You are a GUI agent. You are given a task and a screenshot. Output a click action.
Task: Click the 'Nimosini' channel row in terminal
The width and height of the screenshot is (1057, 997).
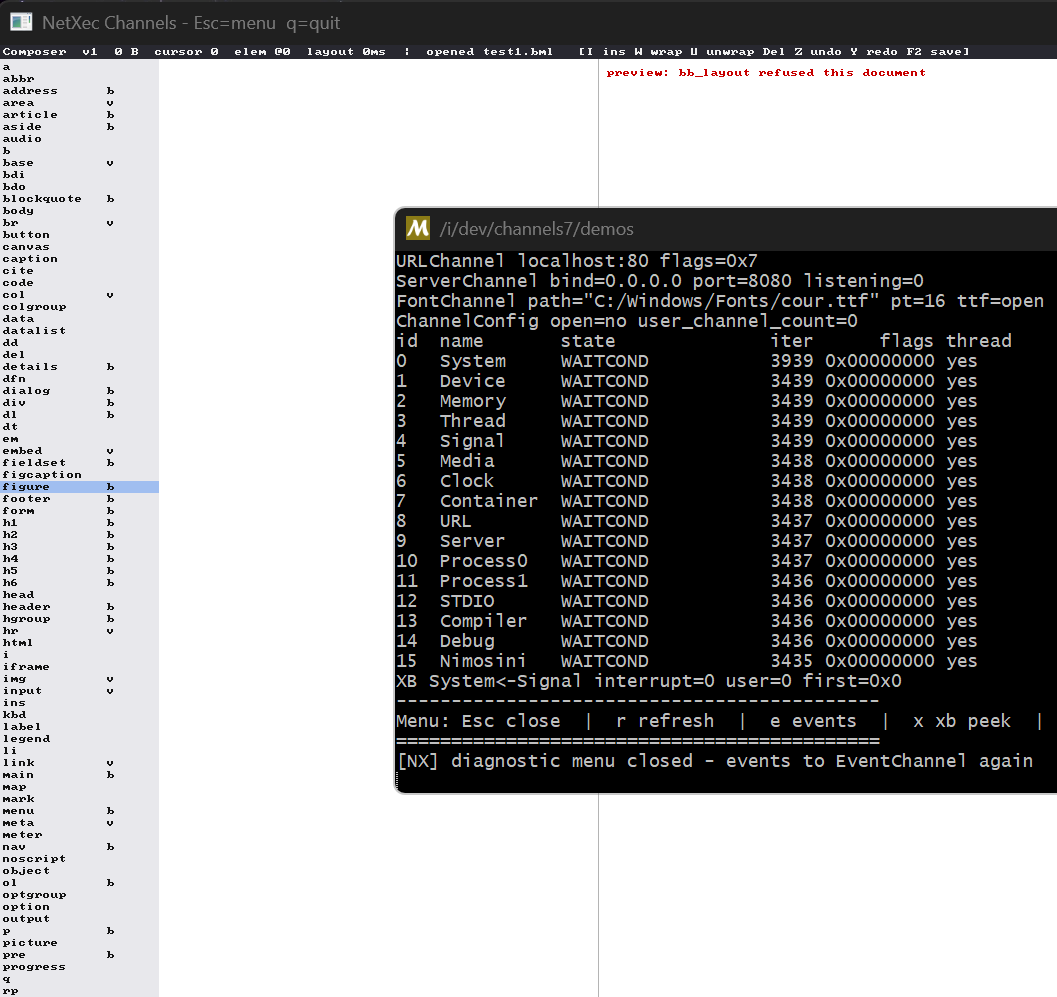coord(686,661)
